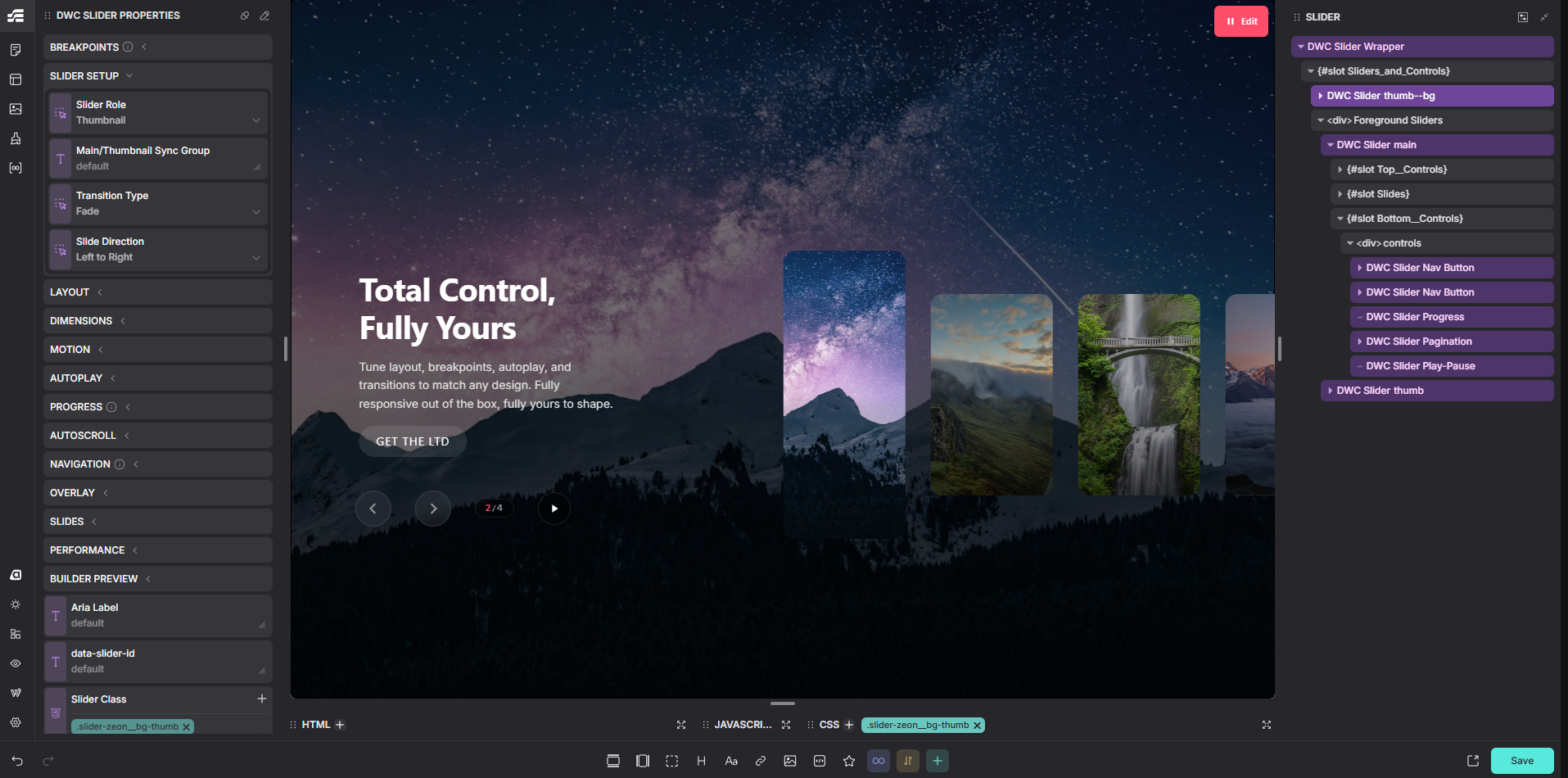Click the star favorites icon
The height and width of the screenshot is (778, 1568).
pyautogui.click(x=849, y=761)
